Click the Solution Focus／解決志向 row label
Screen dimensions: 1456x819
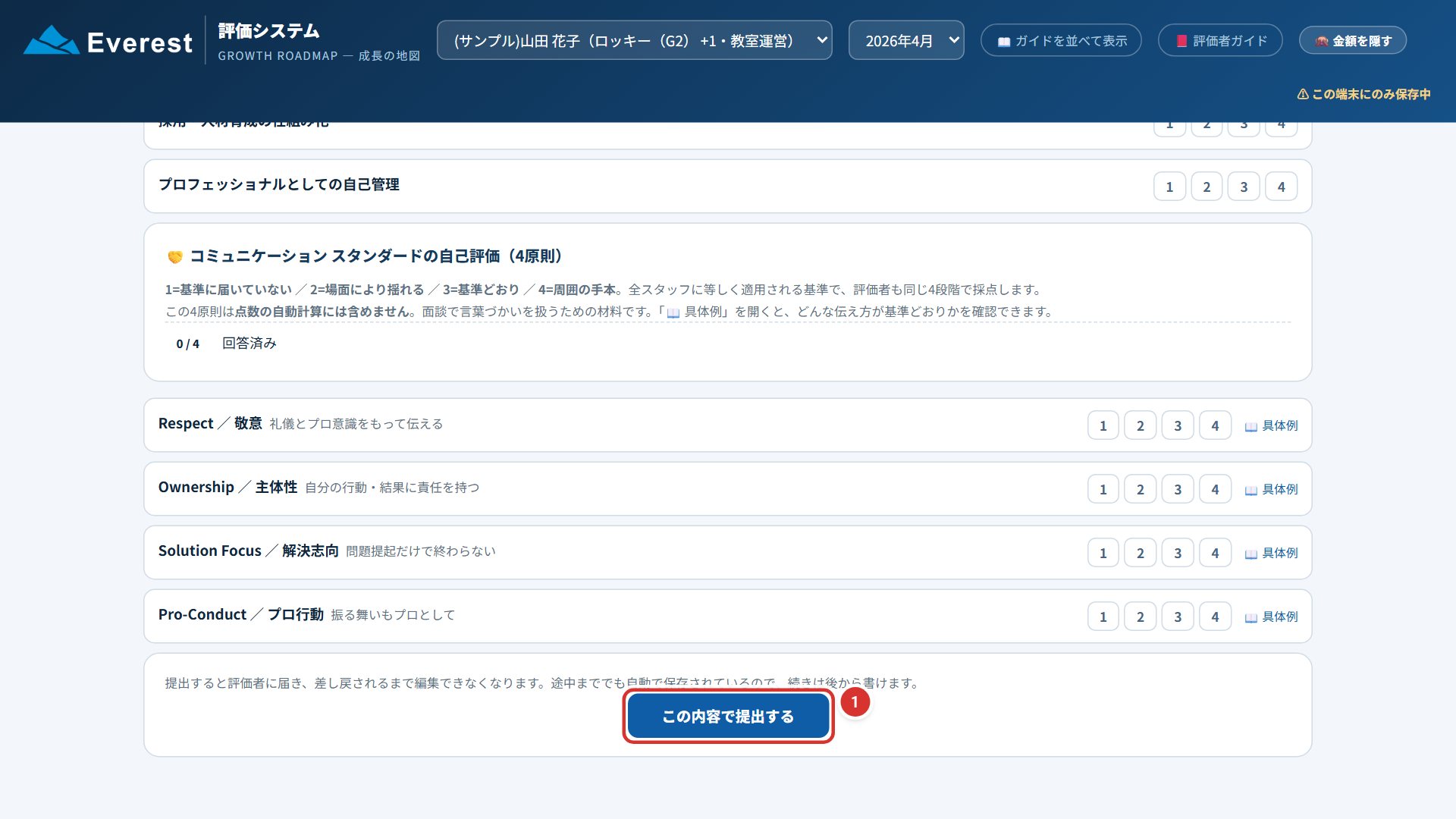coord(248,551)
